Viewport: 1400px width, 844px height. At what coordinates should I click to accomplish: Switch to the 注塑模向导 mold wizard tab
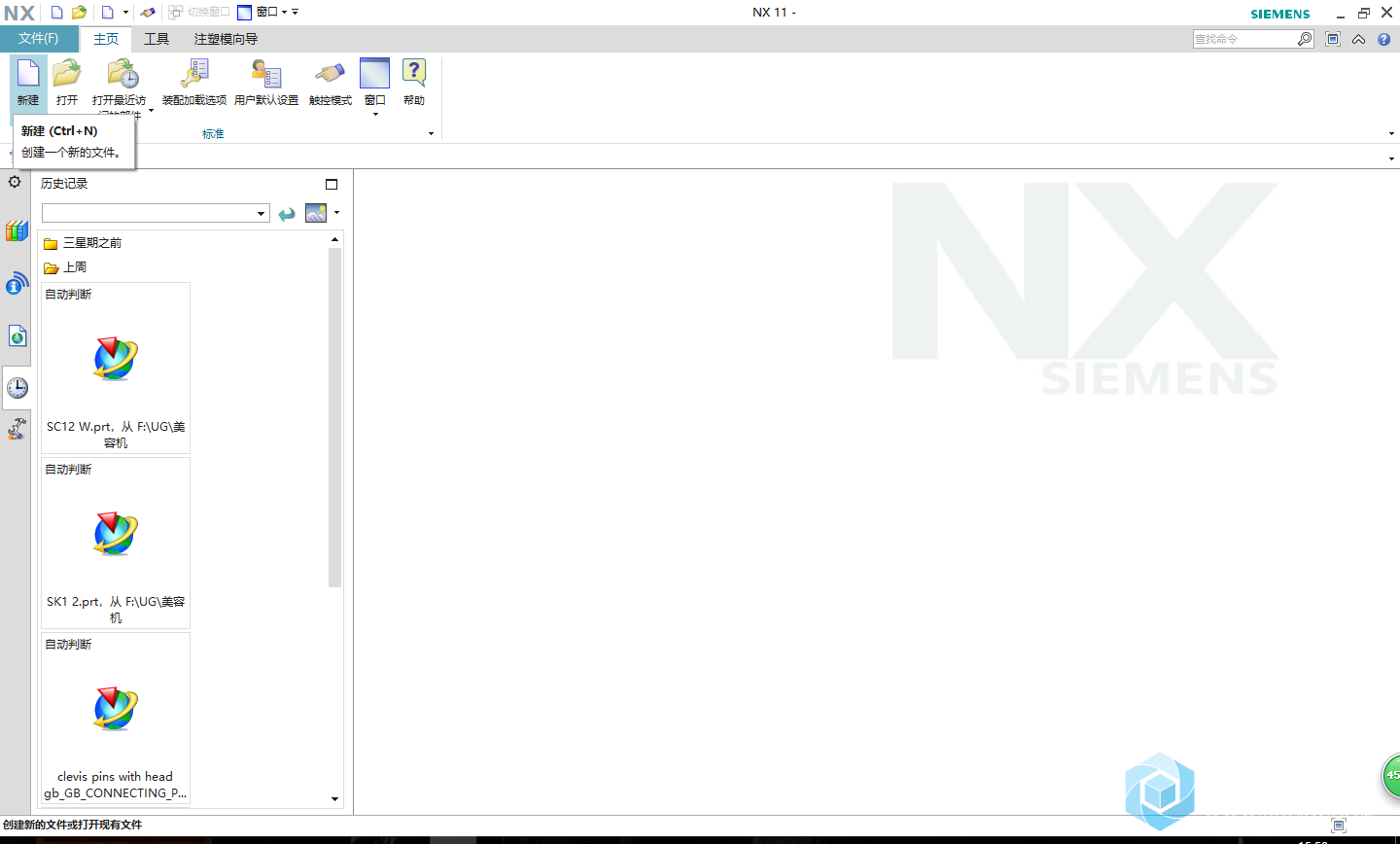(x=226, y=39)
